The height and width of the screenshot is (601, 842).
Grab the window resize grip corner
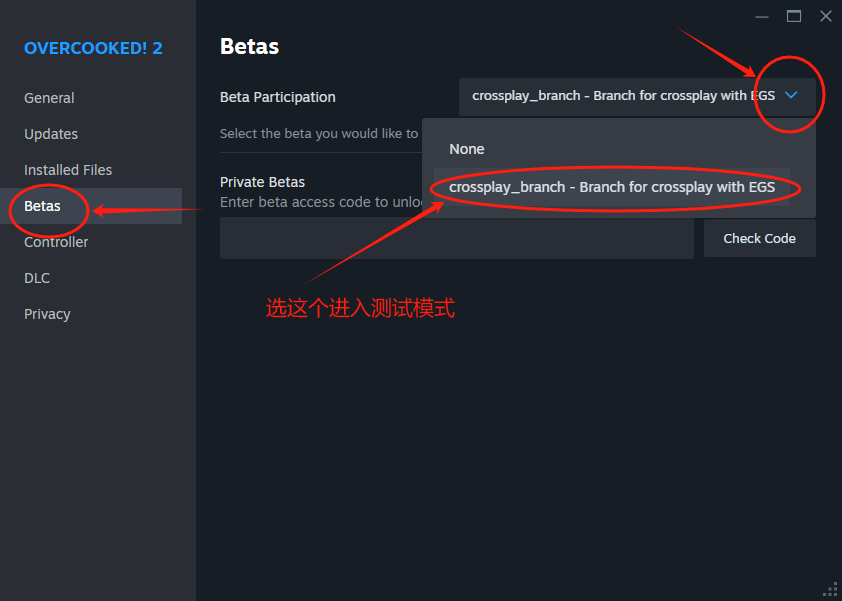point(830,589)
